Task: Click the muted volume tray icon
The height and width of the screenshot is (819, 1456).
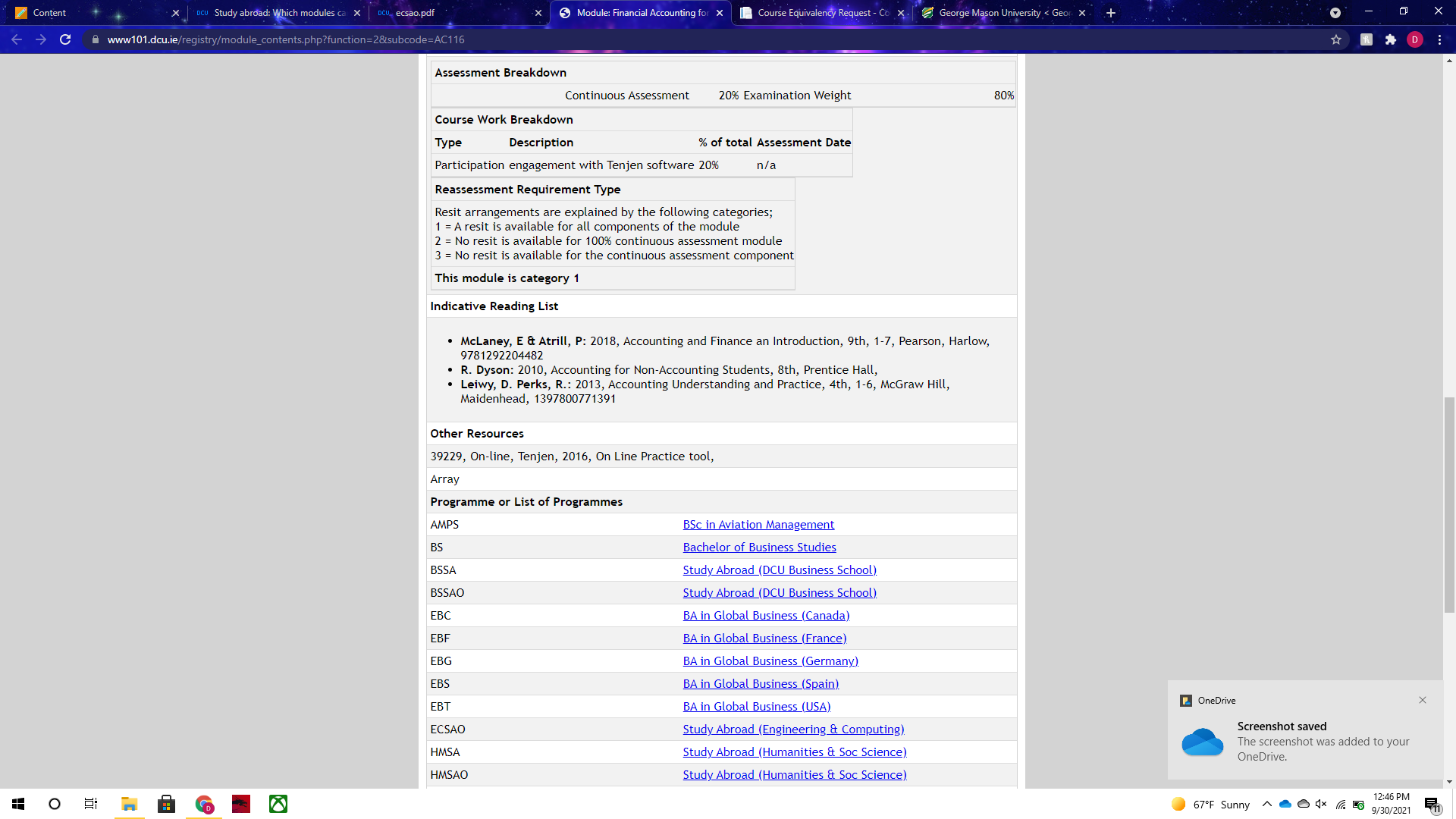Action: (x=1322, y=804)
